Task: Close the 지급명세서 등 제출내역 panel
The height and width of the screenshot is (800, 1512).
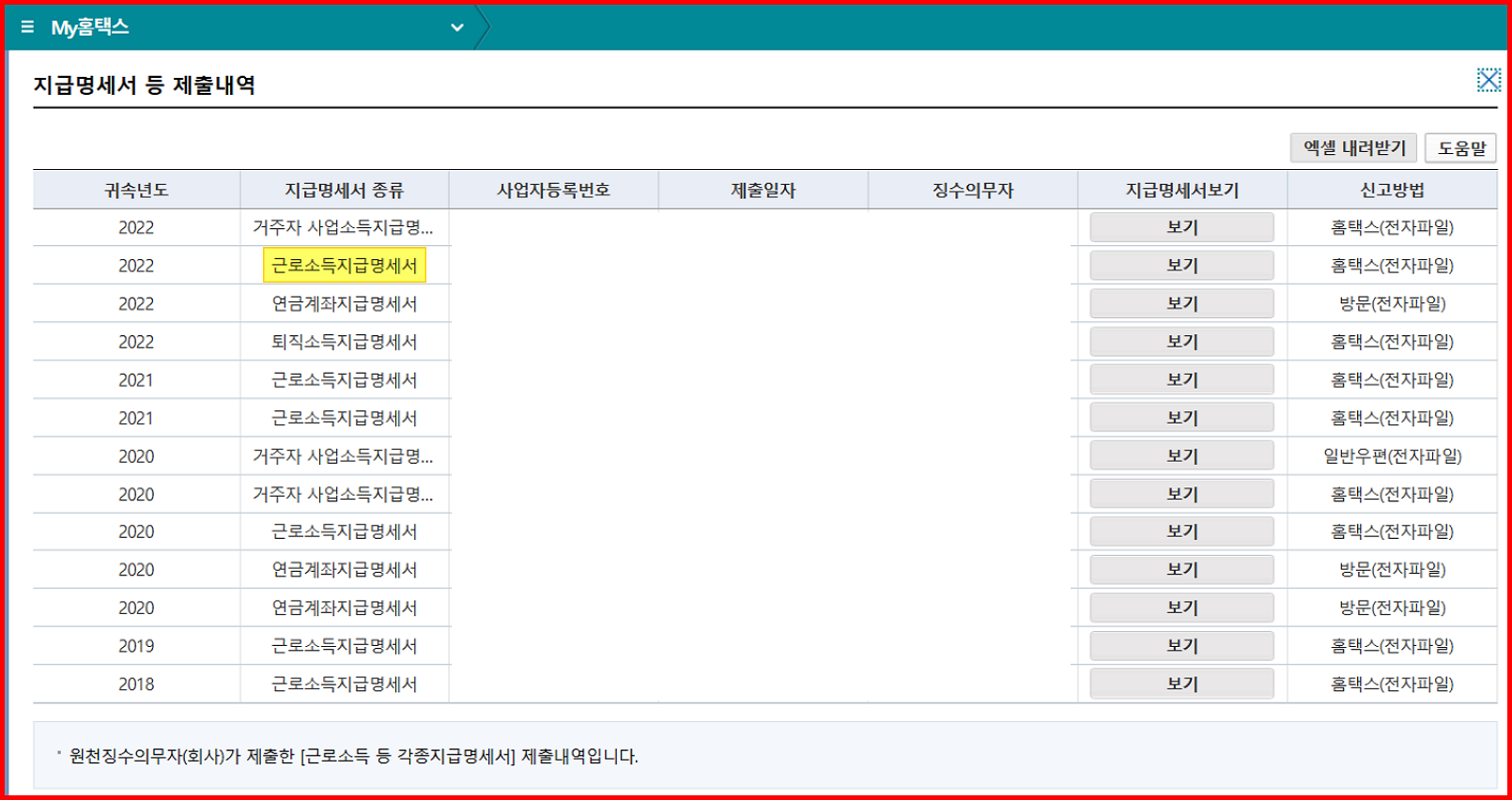Action: [x=1489, y=80]
